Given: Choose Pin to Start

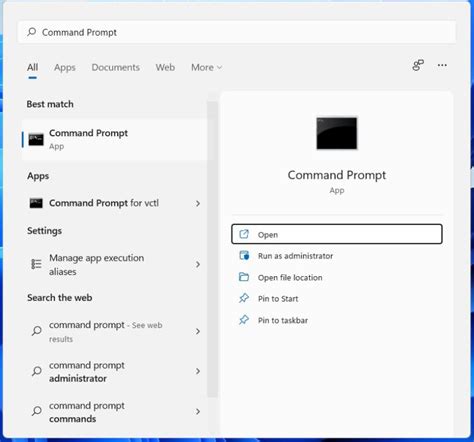Looking at the screenshot, I should (337, 299).
